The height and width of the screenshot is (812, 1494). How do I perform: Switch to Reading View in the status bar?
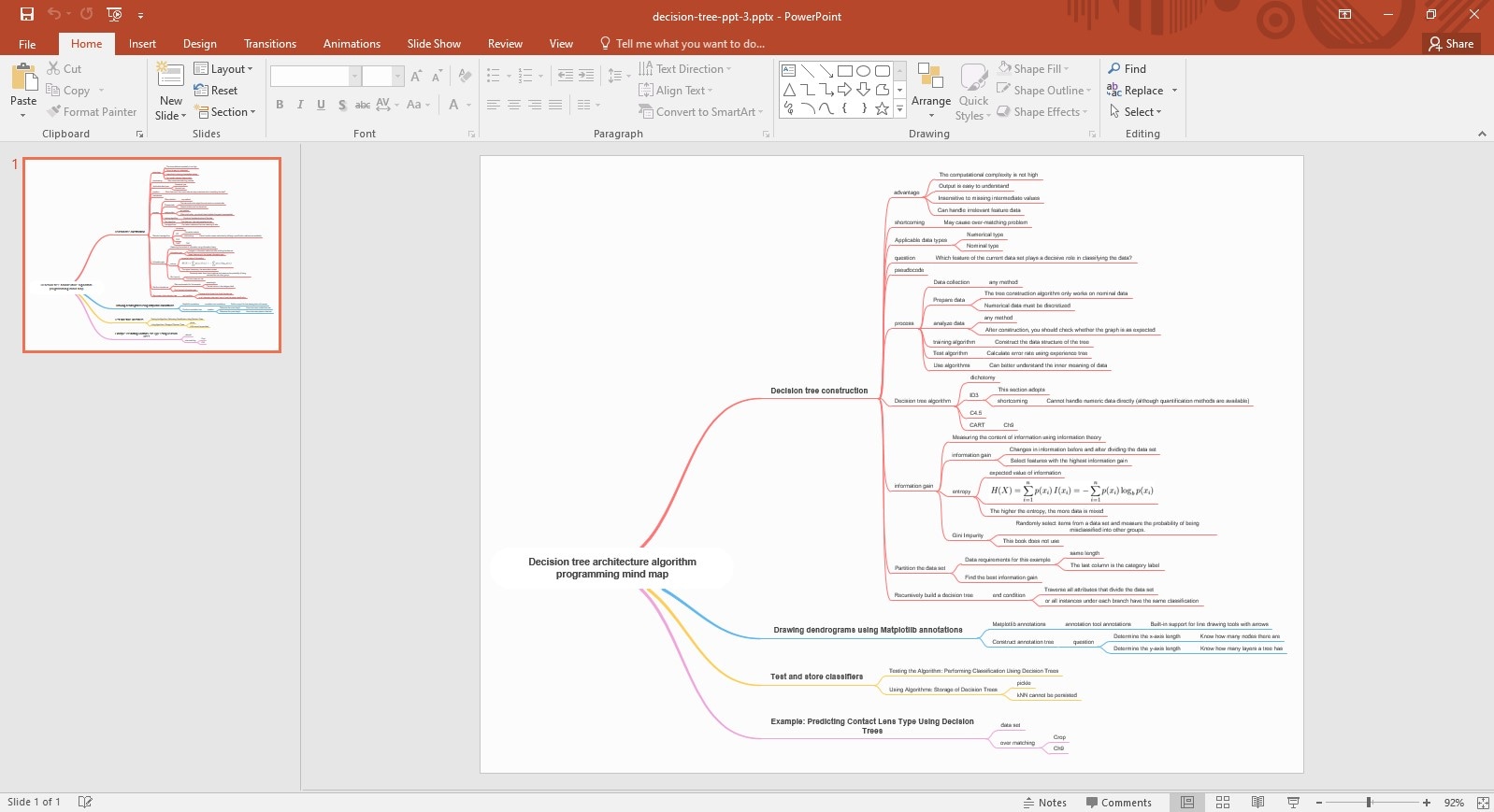[1257, 803]
